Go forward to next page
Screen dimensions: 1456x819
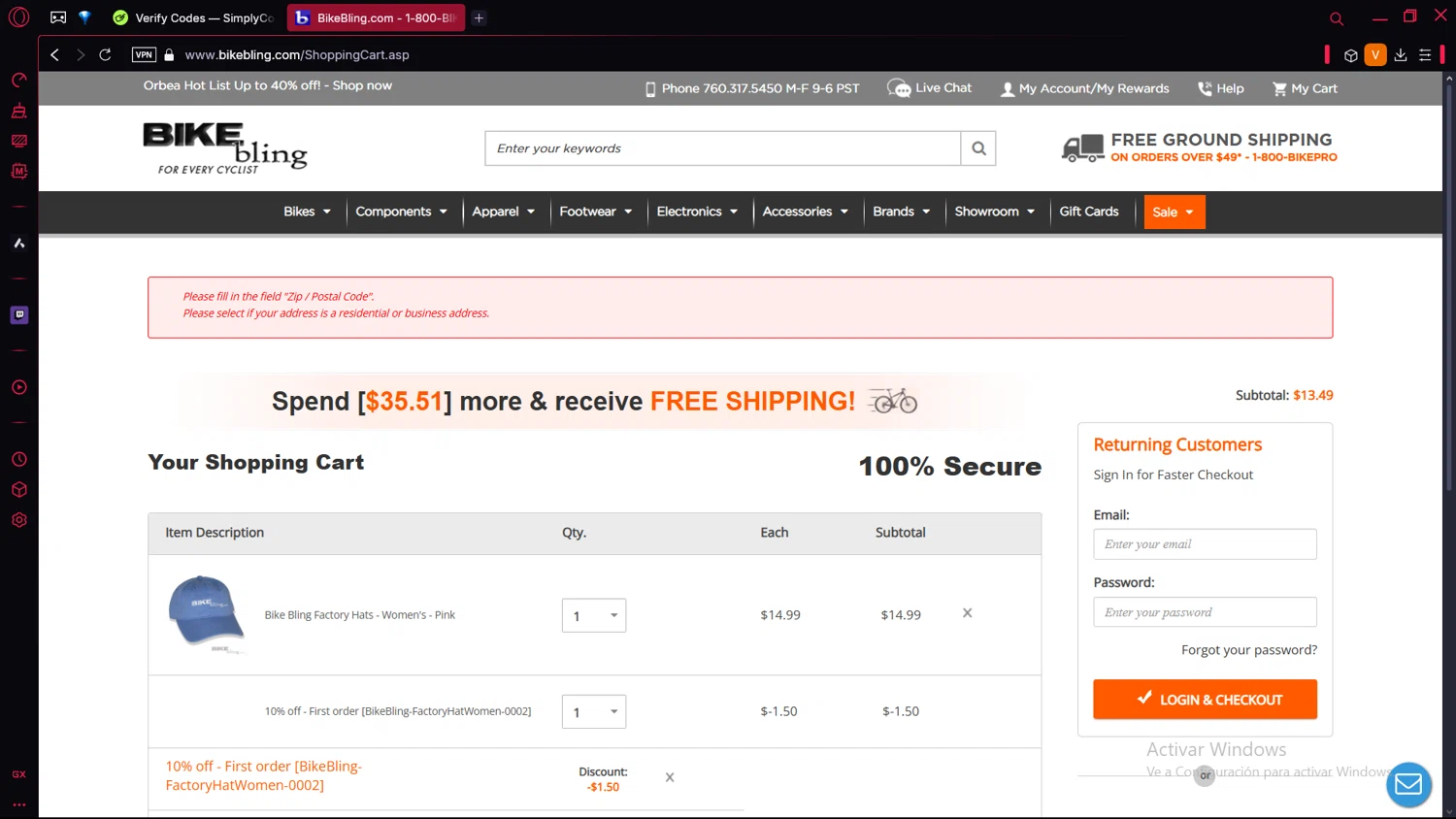click(x=81, y=54)
